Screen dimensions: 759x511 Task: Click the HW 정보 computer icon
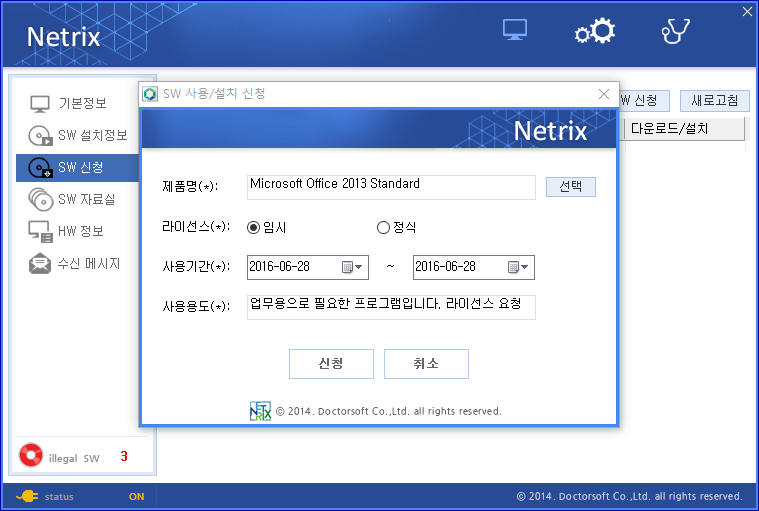[x=40, y=232]
